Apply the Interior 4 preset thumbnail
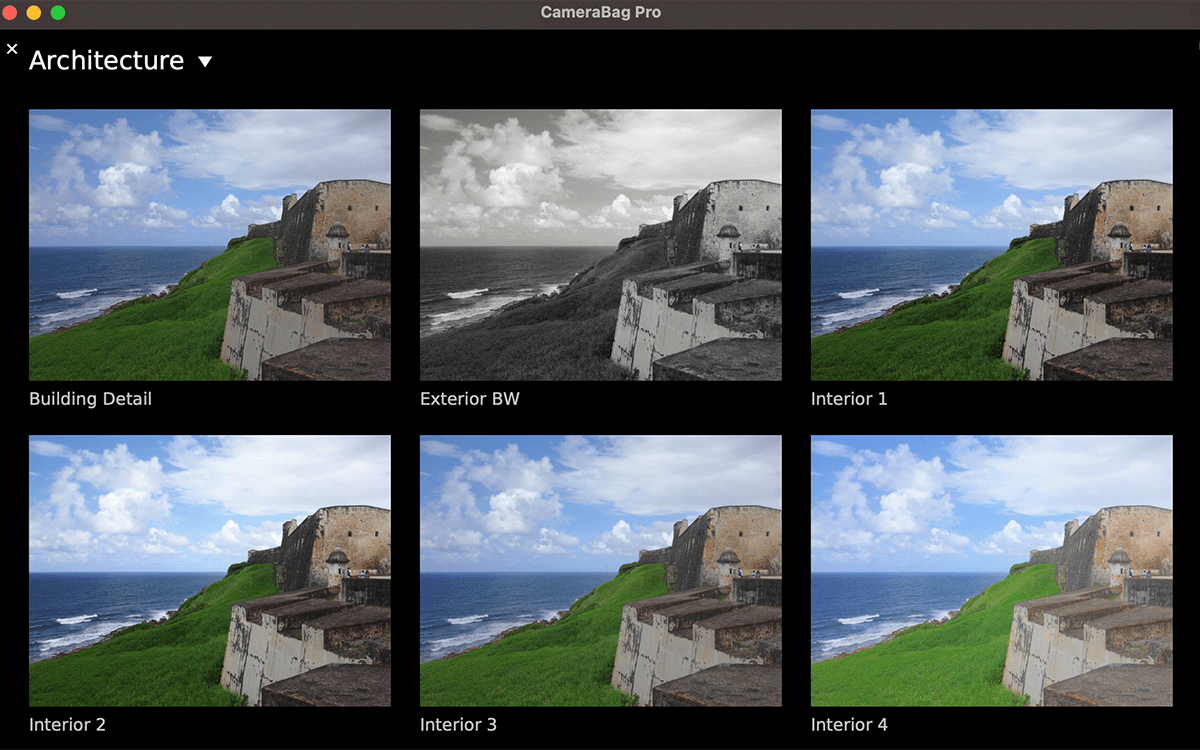This screenshot has height=750, width=1200. (992, 571)
